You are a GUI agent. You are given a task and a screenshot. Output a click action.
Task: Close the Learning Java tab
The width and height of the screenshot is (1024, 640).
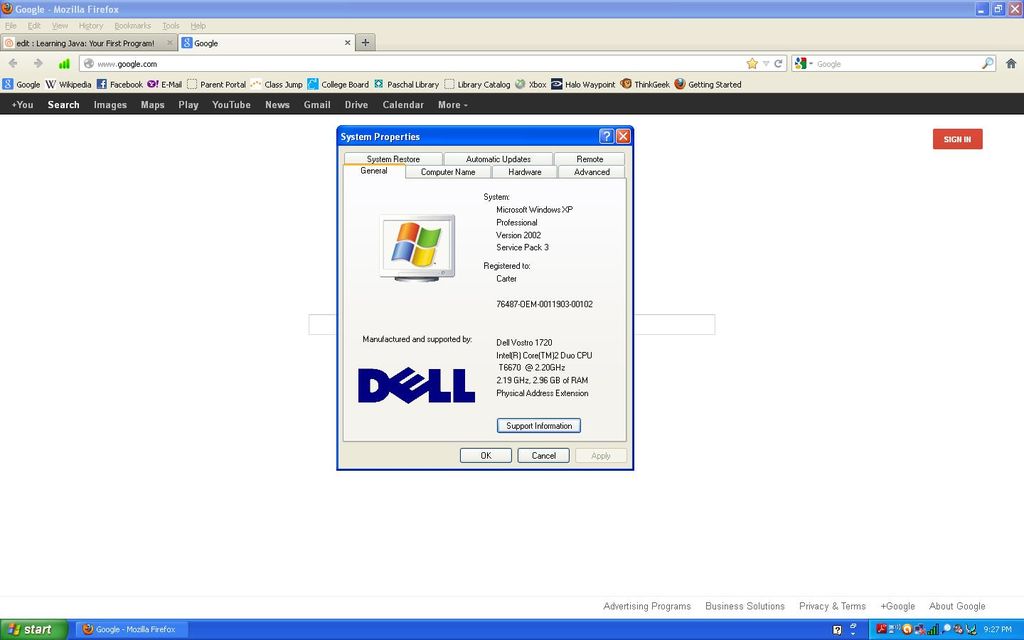(x=170, y=42)
